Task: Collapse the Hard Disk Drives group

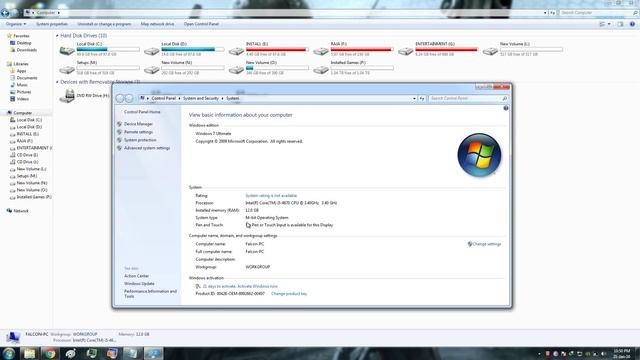Action: (x=57, y=36)
